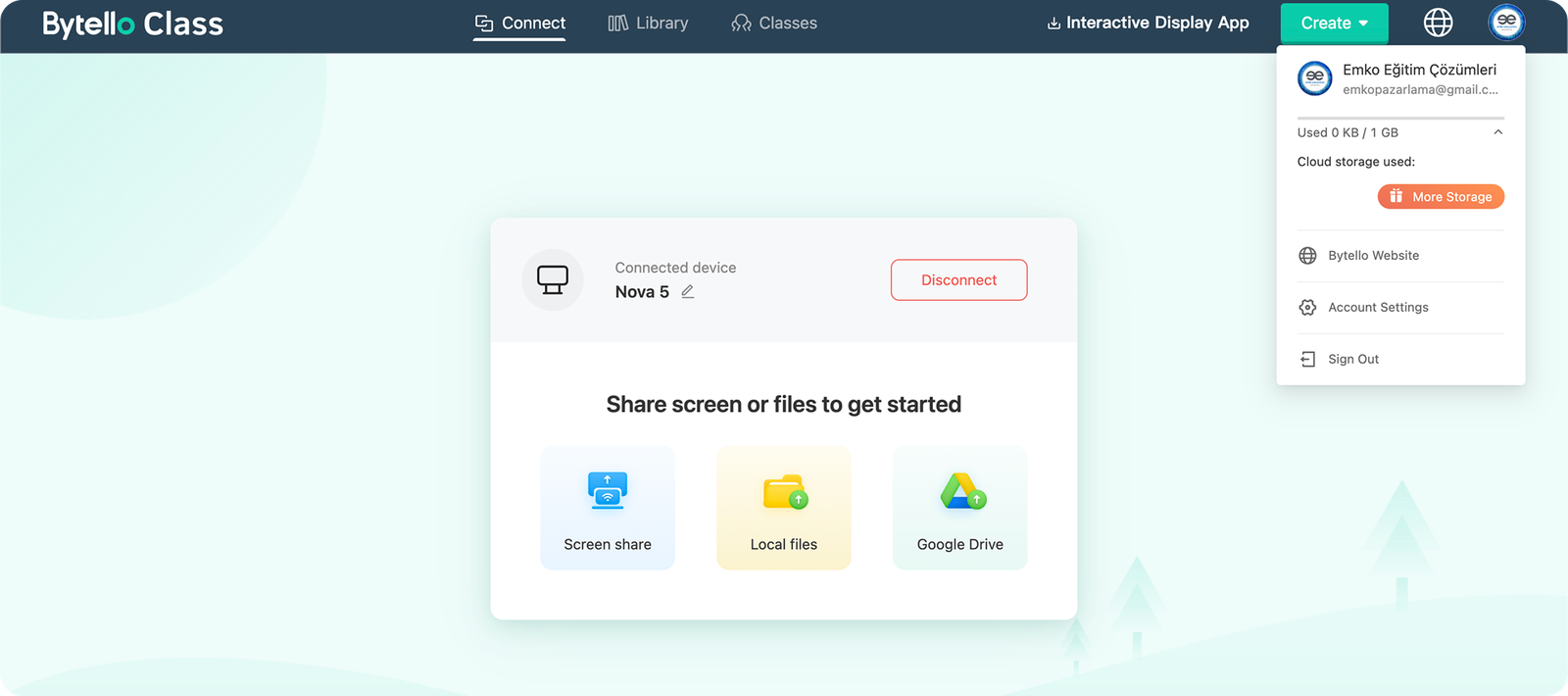Click the pencil icon beside Nova 5
1568x696 pixels.
click(x=688, y=292)
